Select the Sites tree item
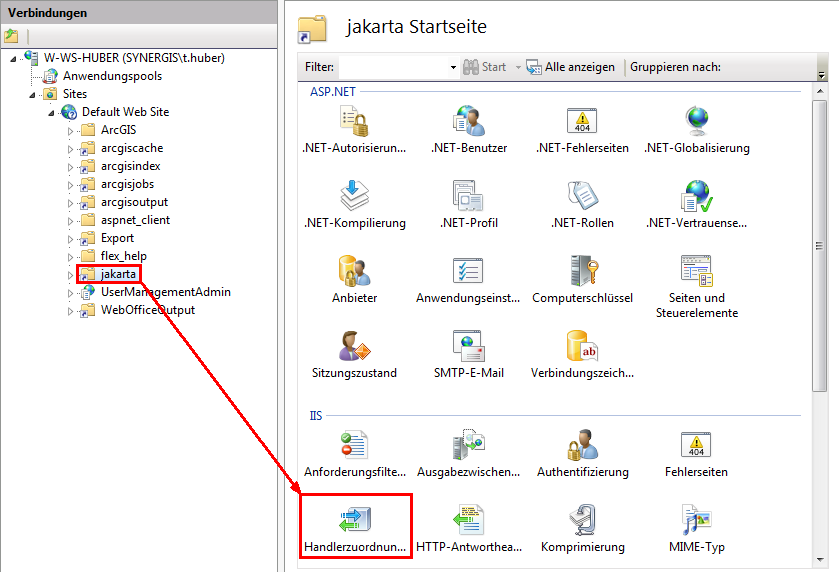 click(74, 94)
